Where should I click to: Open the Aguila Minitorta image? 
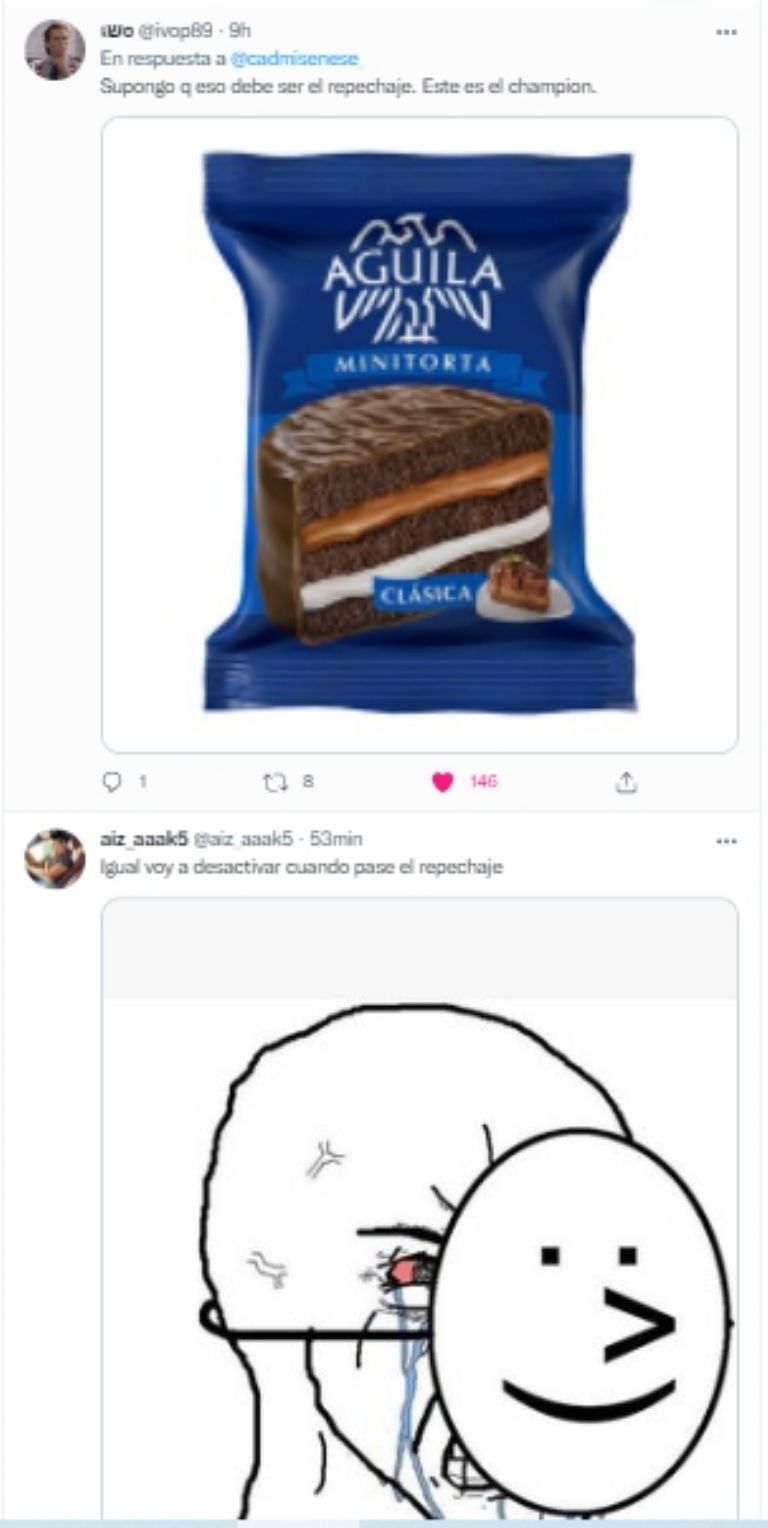420,435
